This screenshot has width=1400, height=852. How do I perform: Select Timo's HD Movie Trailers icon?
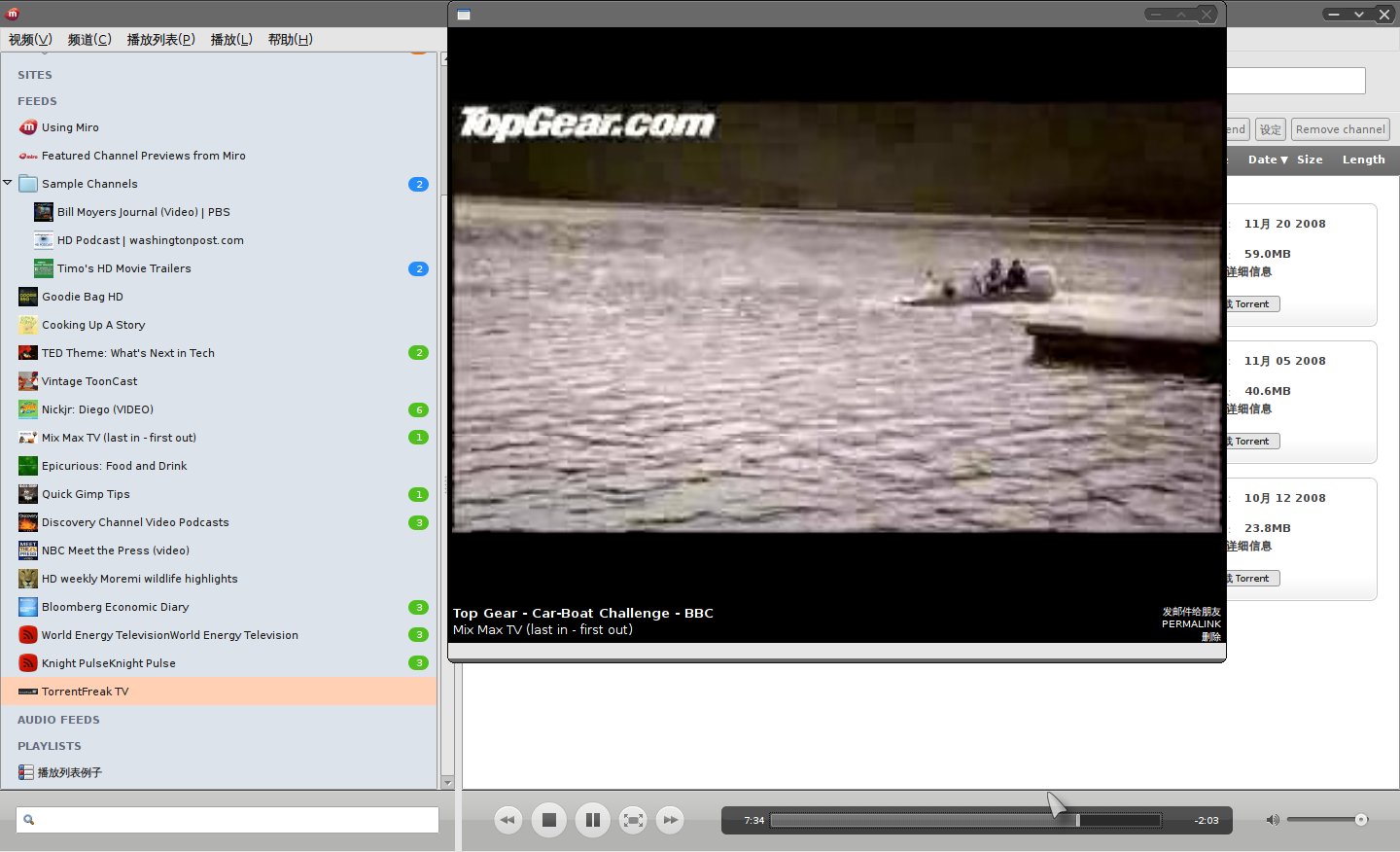(44, 268)
